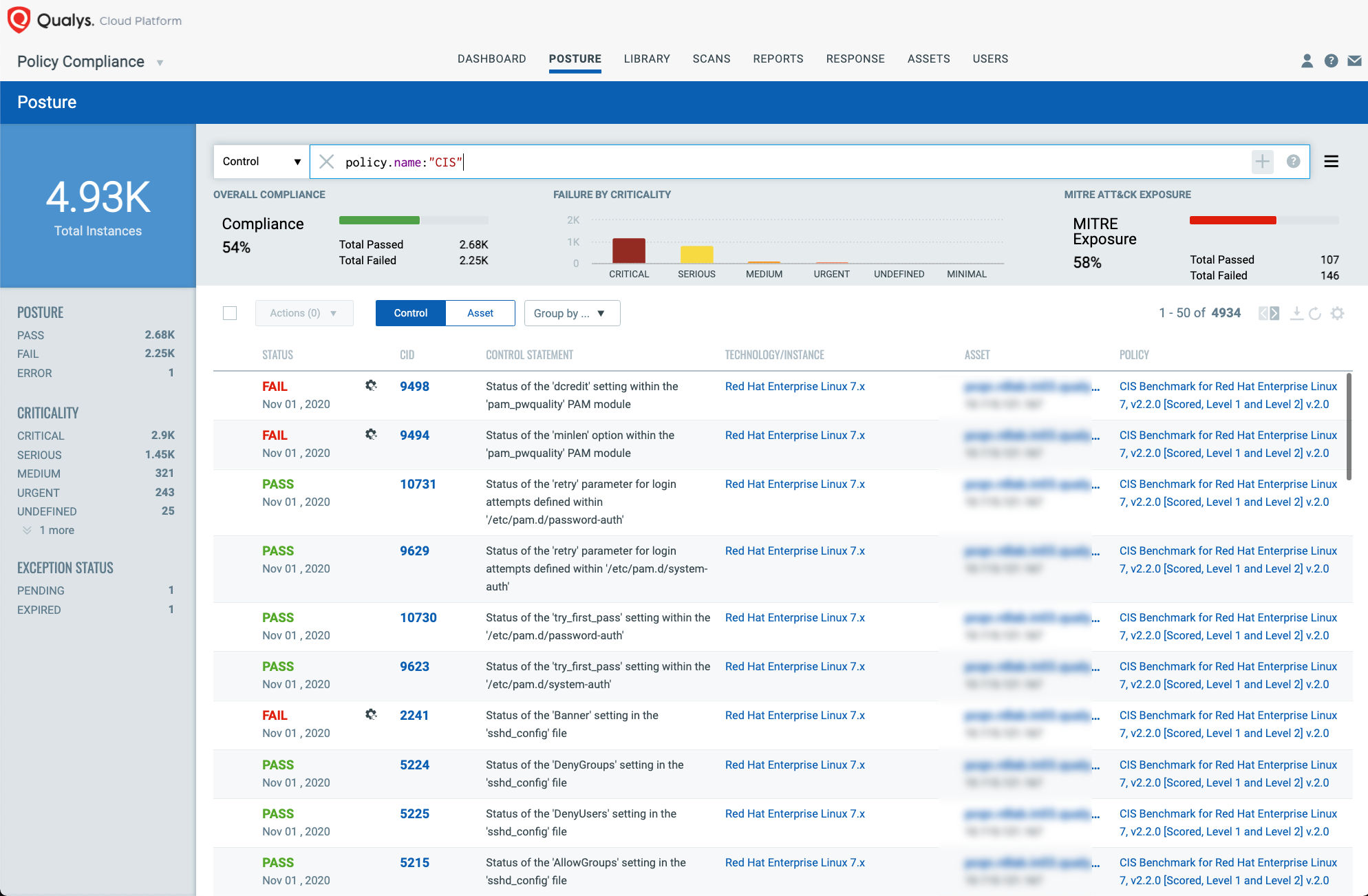Screen dimensions: 1368x896
Task: Filter exception status by EXPIRED
Action: point(96,610)
